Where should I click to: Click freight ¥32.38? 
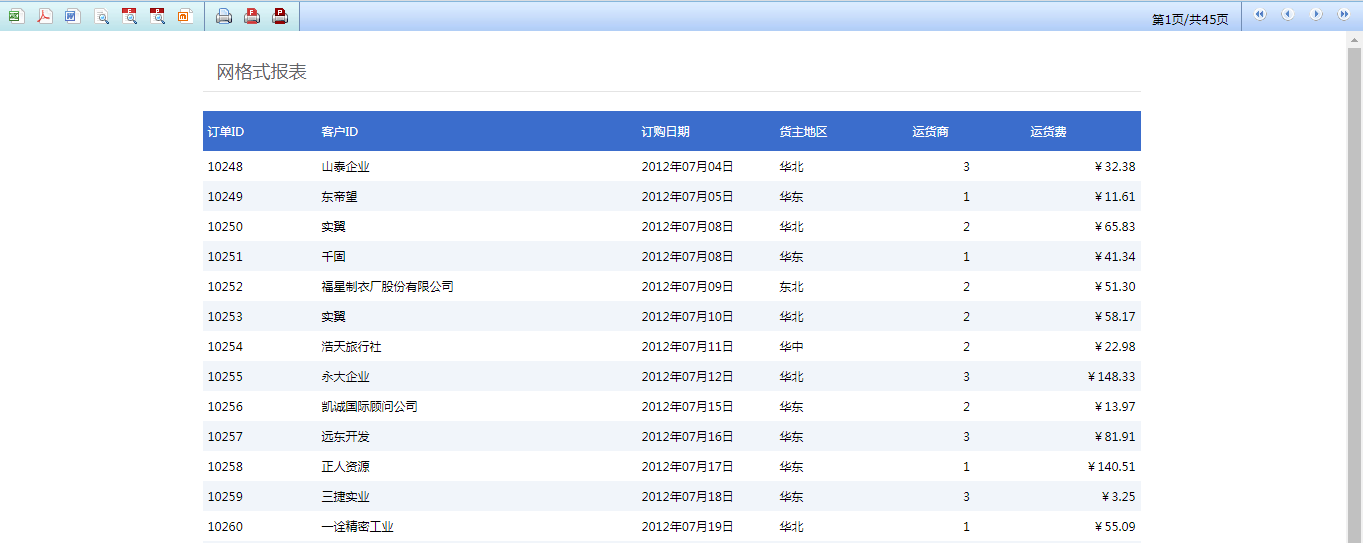[1114, 167]
